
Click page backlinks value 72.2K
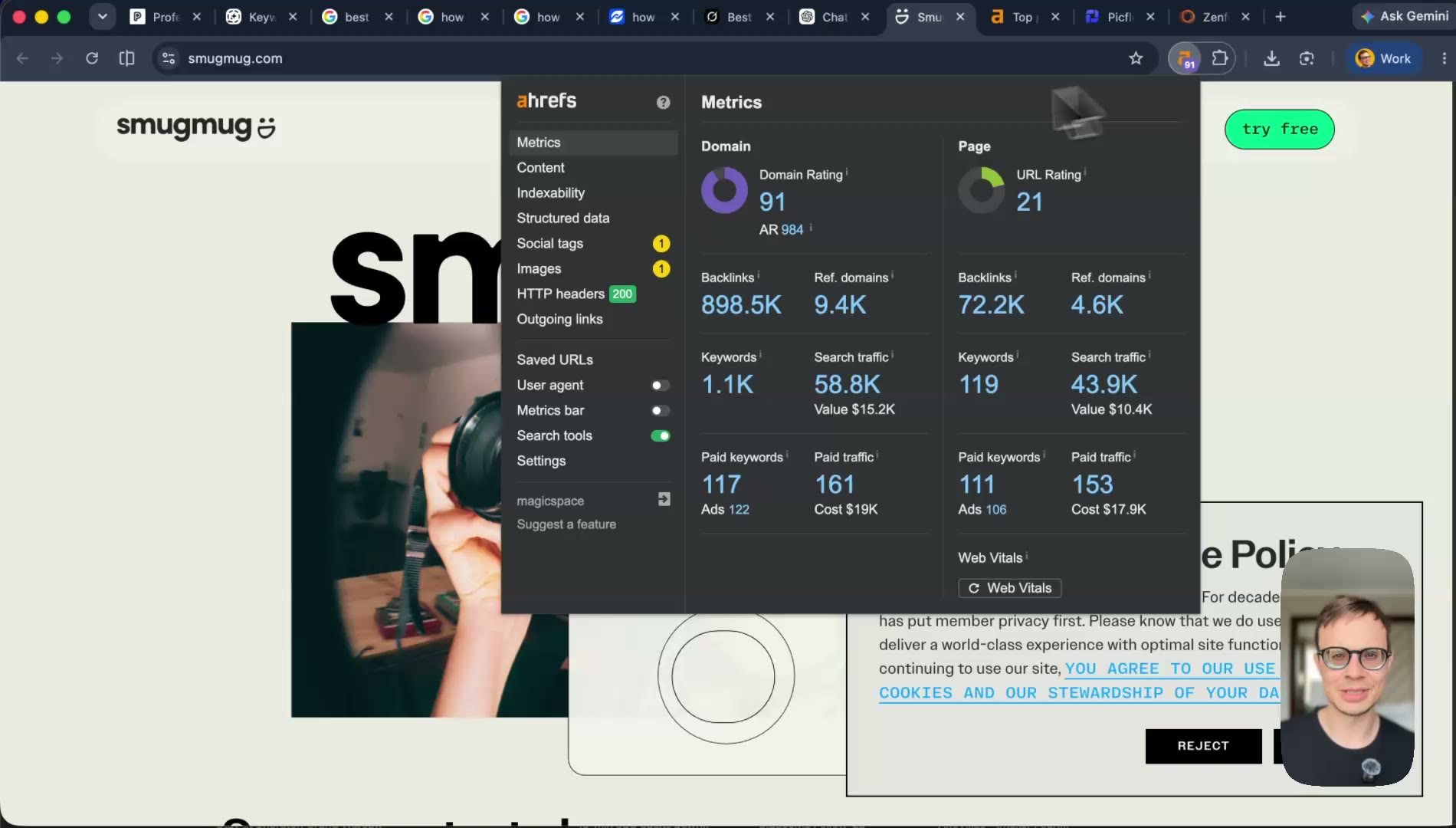pyautogui.click(x=991, y=305)
